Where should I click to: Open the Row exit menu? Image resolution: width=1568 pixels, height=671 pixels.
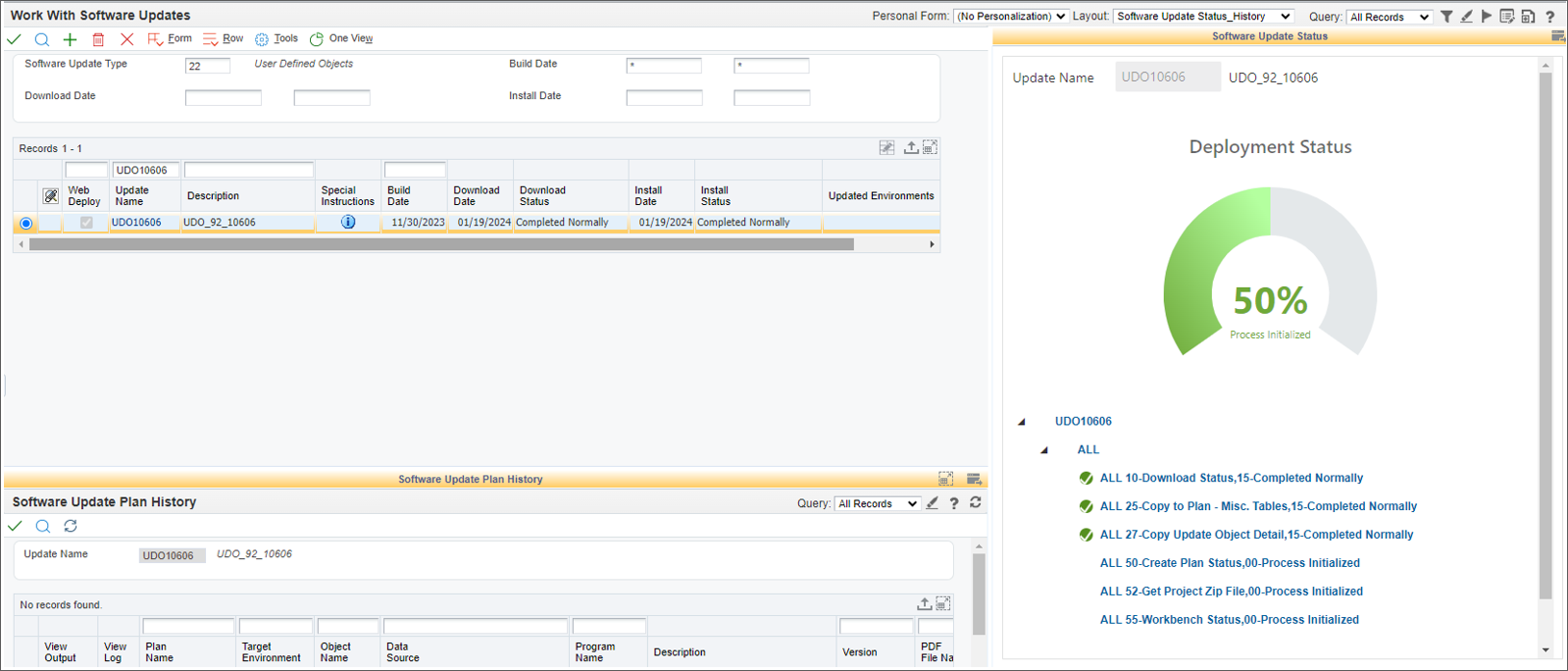[x=223, y=39]
